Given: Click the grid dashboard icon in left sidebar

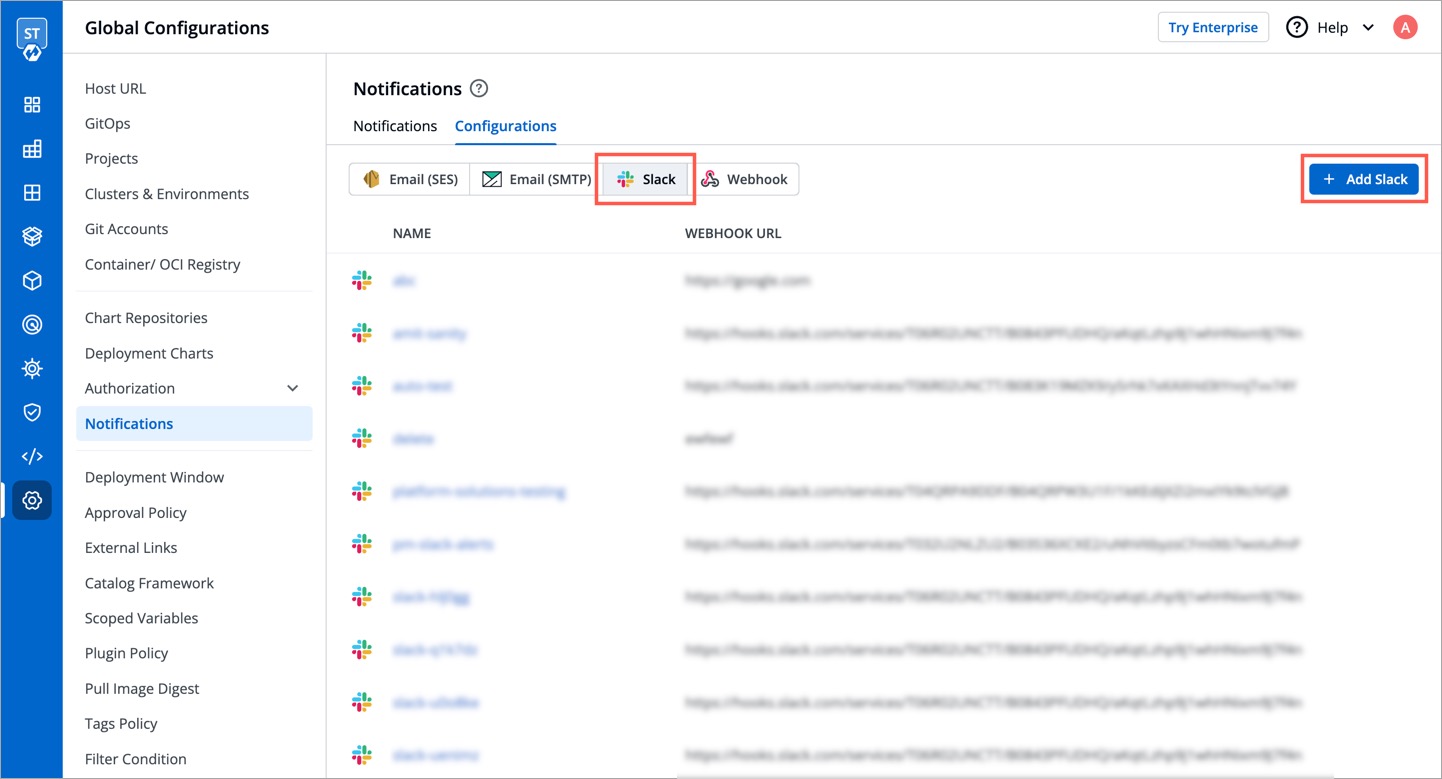Looking at the screenshot, I should tap(32, 105).
